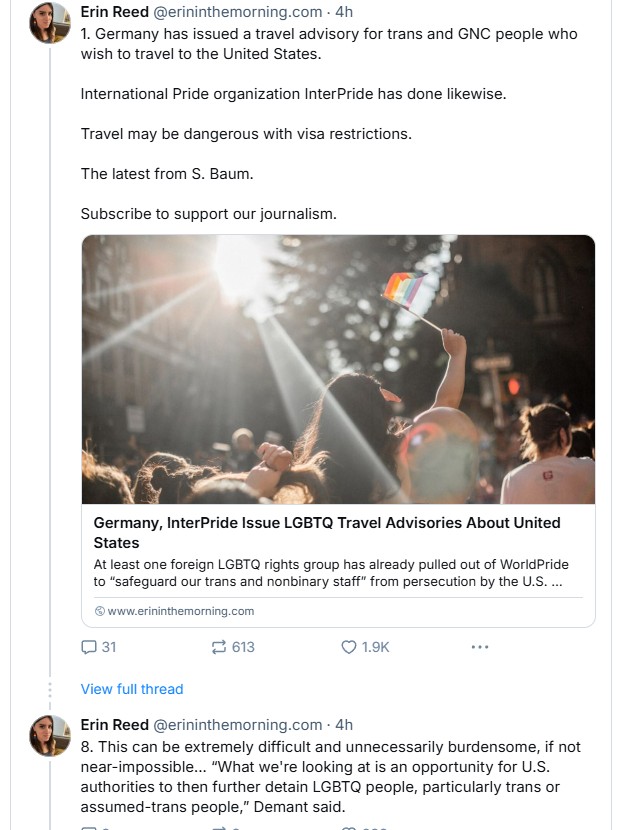Click the globe icon in the link card

click(x=99, y=611)
